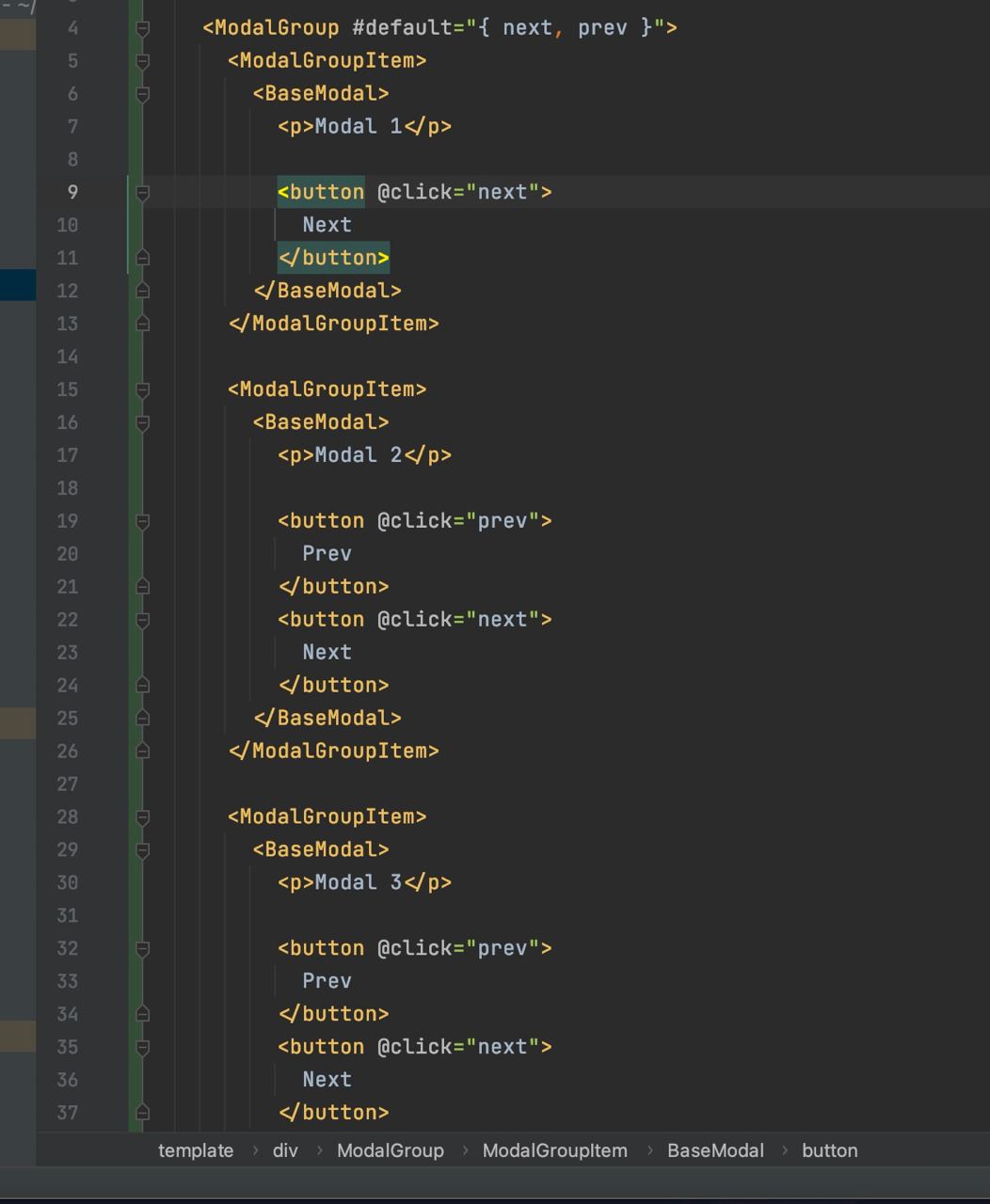
Task: Click line number 9 in the gutter
Action: pos(72,192)
